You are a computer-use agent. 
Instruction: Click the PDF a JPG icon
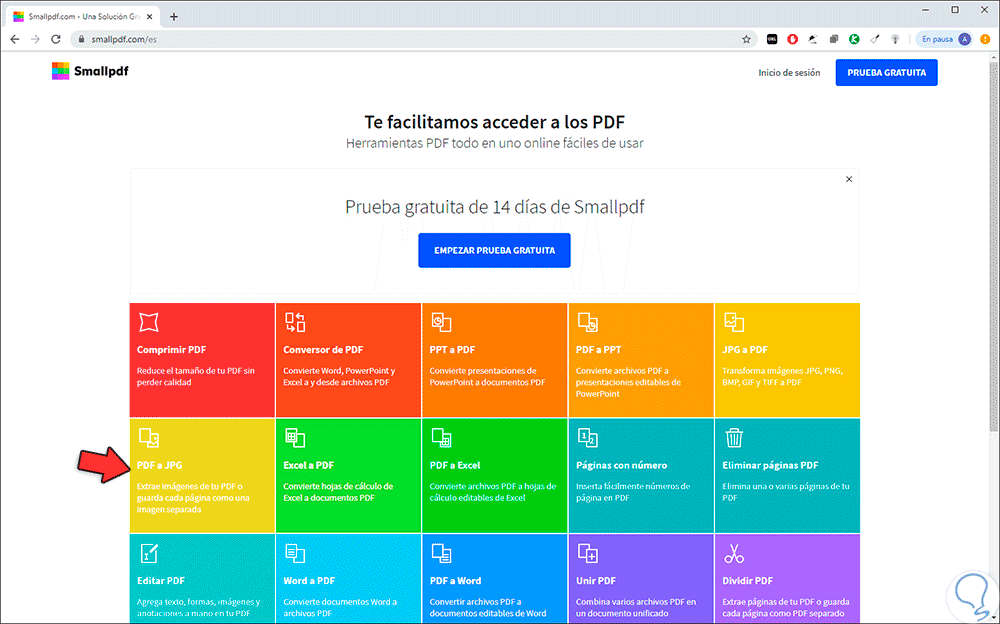tap(149, 438)
